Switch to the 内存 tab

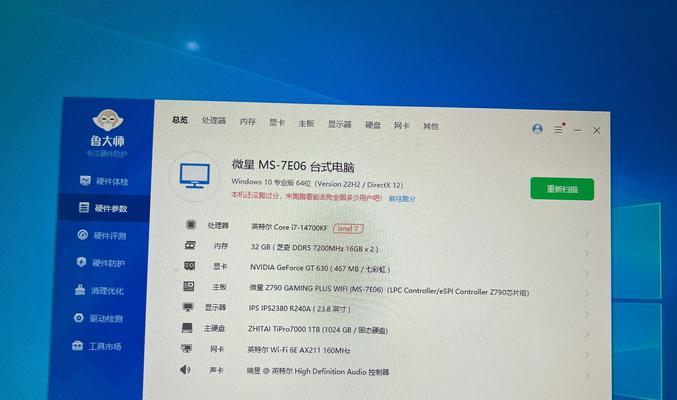pos(248,122)
